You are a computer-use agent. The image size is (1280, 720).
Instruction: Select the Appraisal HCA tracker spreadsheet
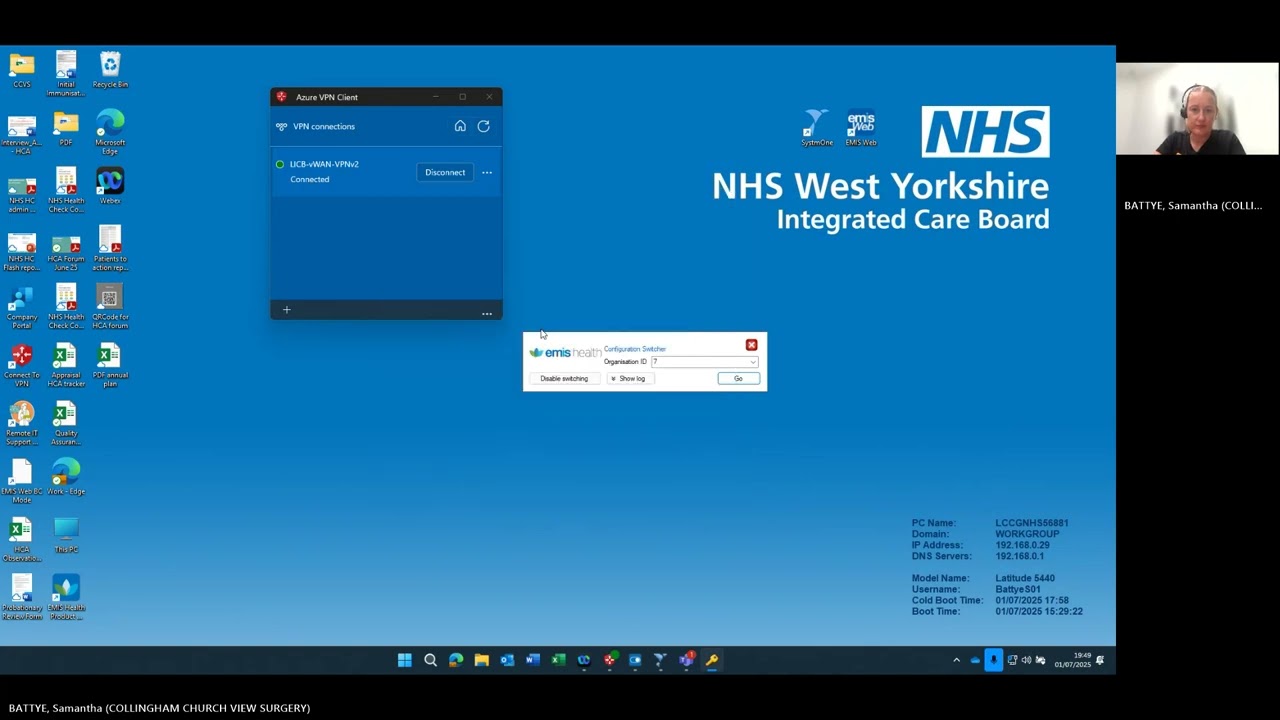pyautogui.click(x=66, y=365)
